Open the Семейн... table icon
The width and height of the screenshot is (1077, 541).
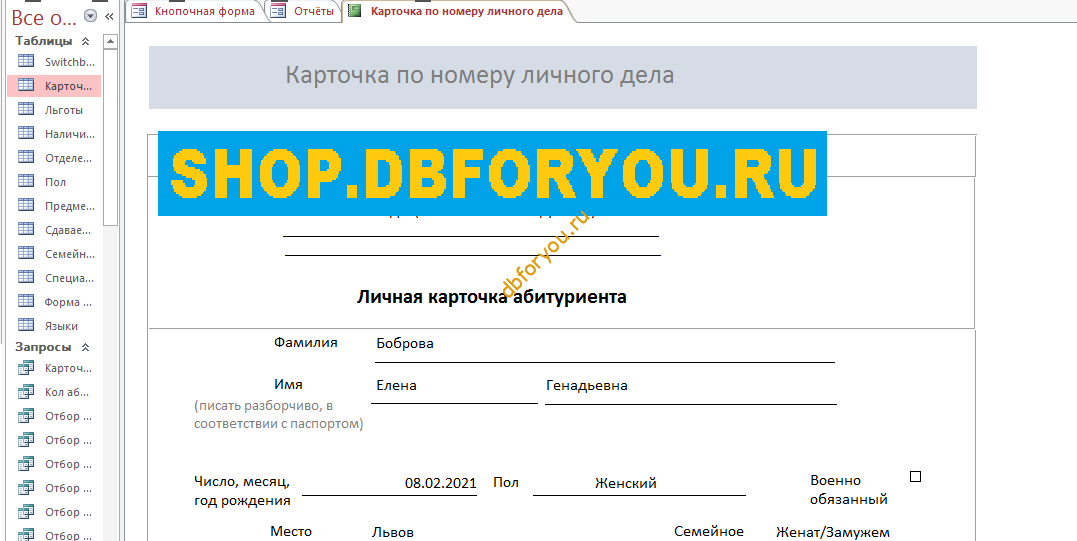click(25, 253)
